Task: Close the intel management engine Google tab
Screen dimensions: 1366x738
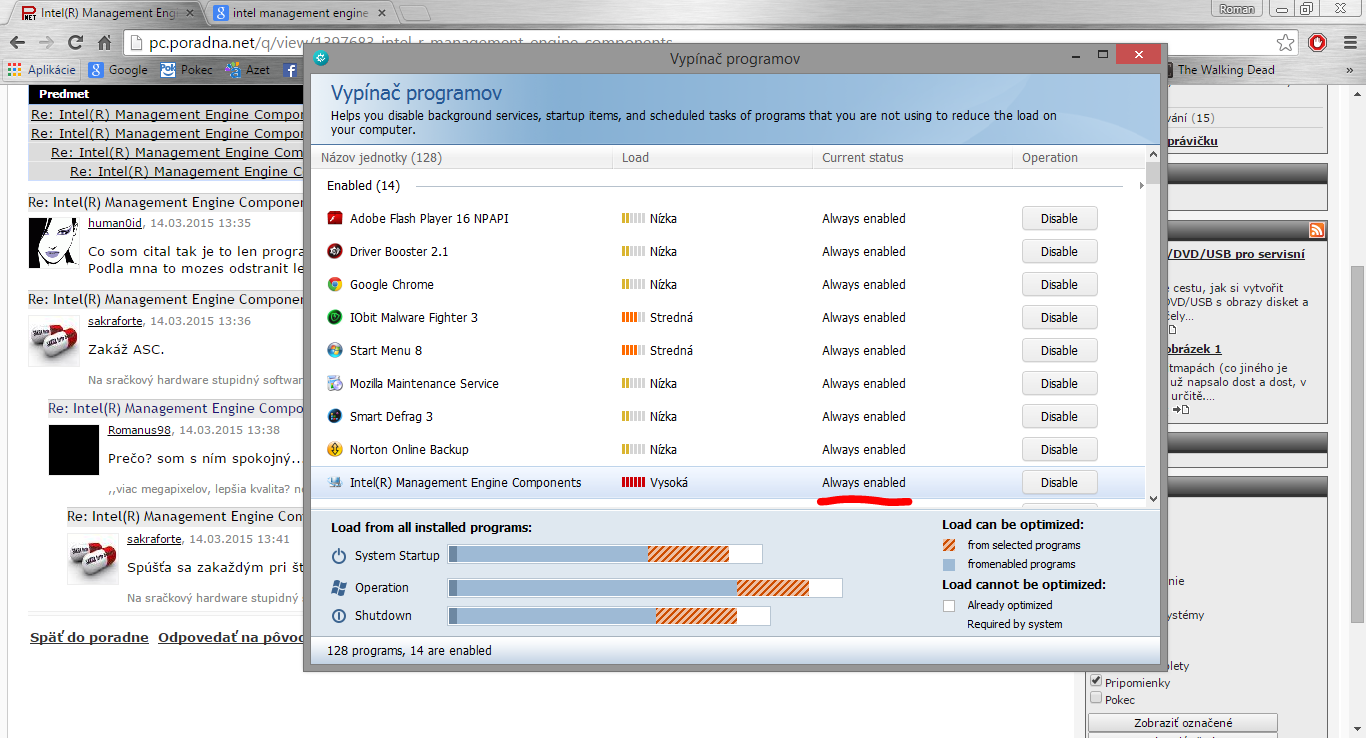Action: [382, 14]
